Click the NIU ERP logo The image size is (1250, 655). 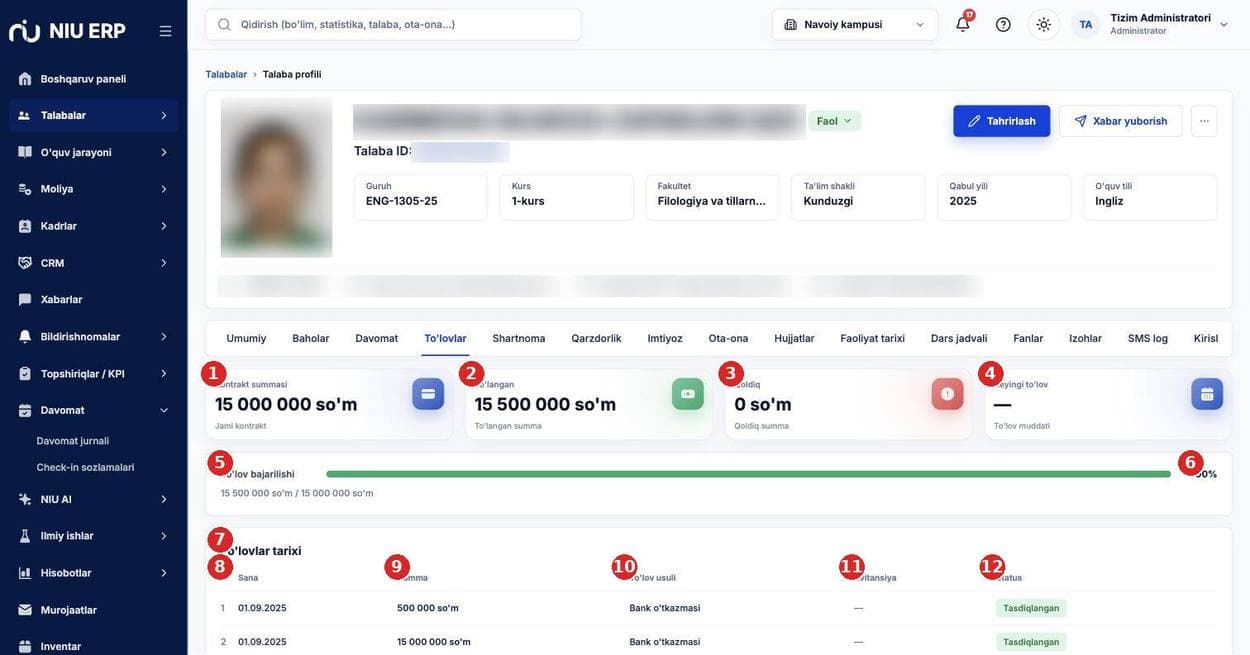coord(67,30)
